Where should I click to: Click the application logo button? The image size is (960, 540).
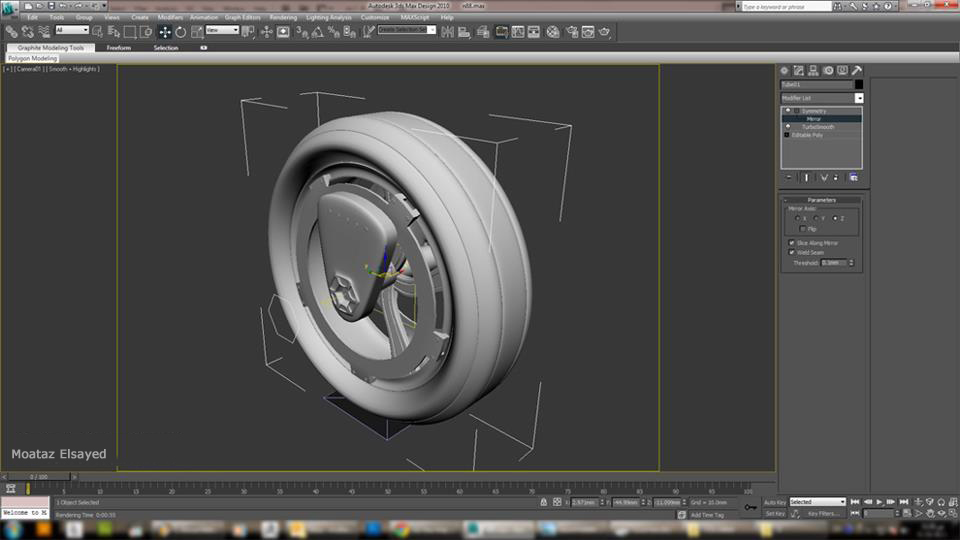click(9, 8)
